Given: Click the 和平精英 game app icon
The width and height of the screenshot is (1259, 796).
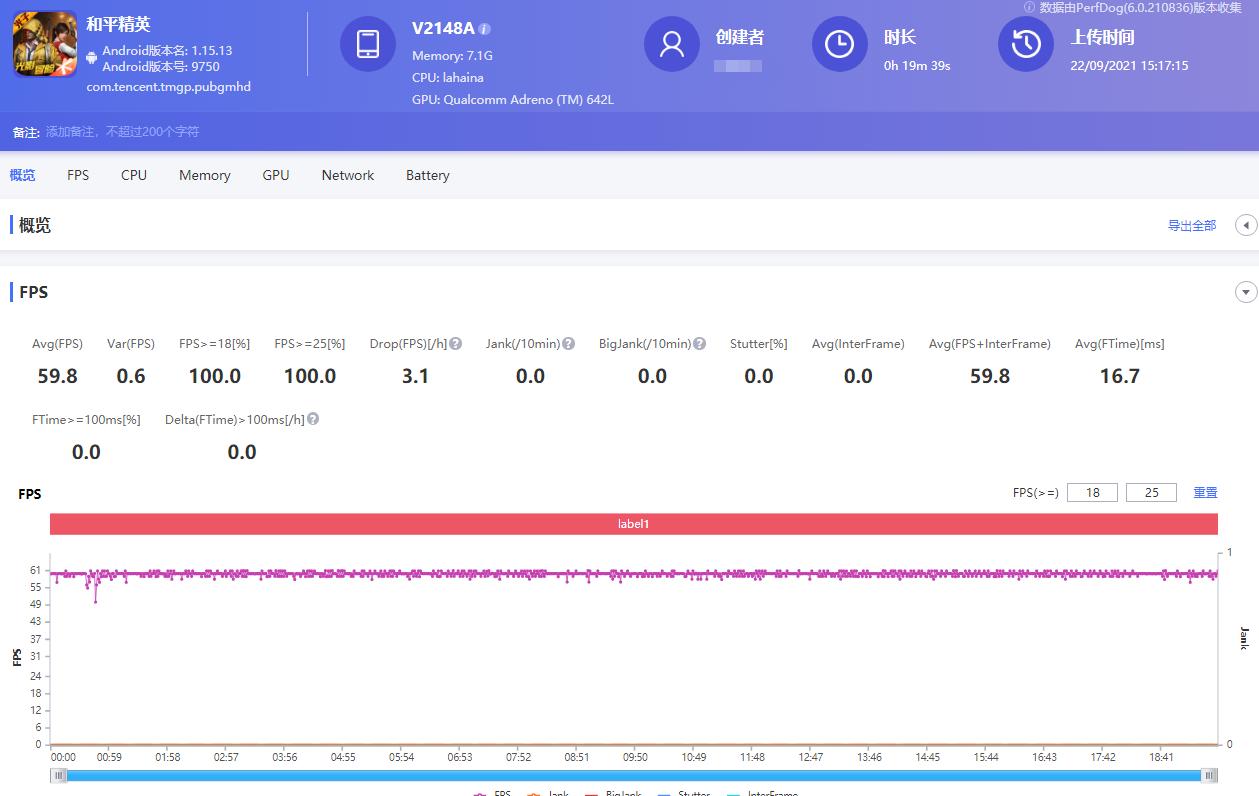Looking at the screenshot, I should click(45, 44).
